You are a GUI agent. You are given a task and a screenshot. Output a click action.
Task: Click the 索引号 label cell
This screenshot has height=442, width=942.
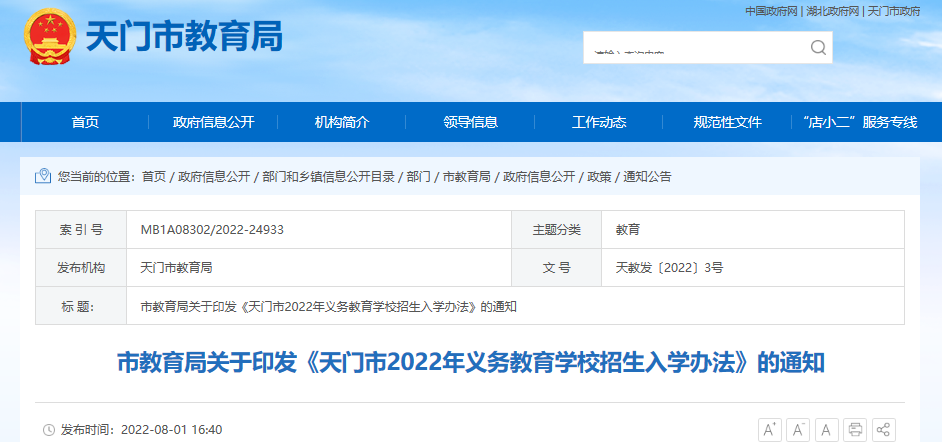click(x=81, y=229)
